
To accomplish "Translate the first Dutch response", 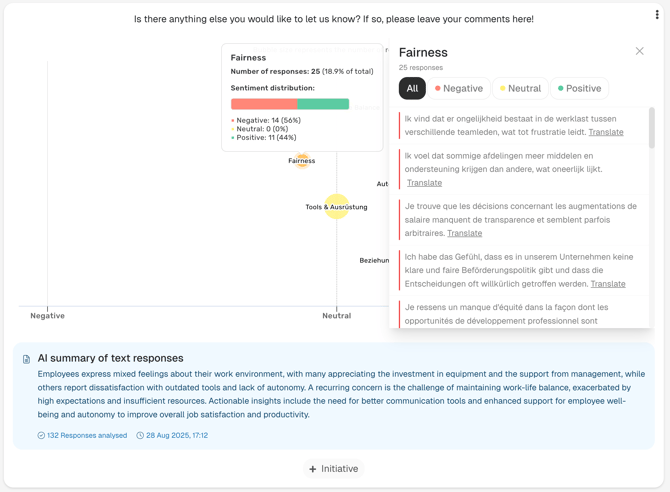I will coord(606,132).
